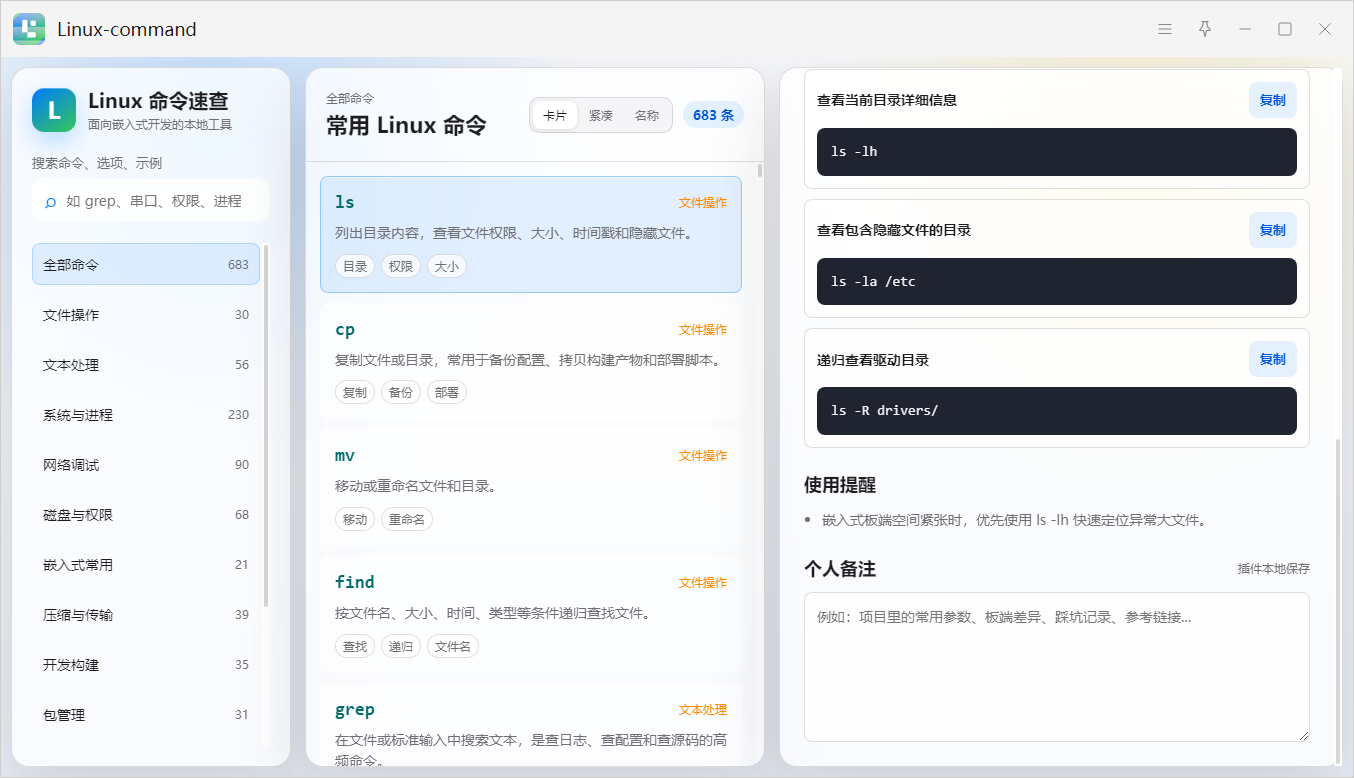The image size is (1354, 778).
Task: Switch to 名称 view mode
Action: 647,115
